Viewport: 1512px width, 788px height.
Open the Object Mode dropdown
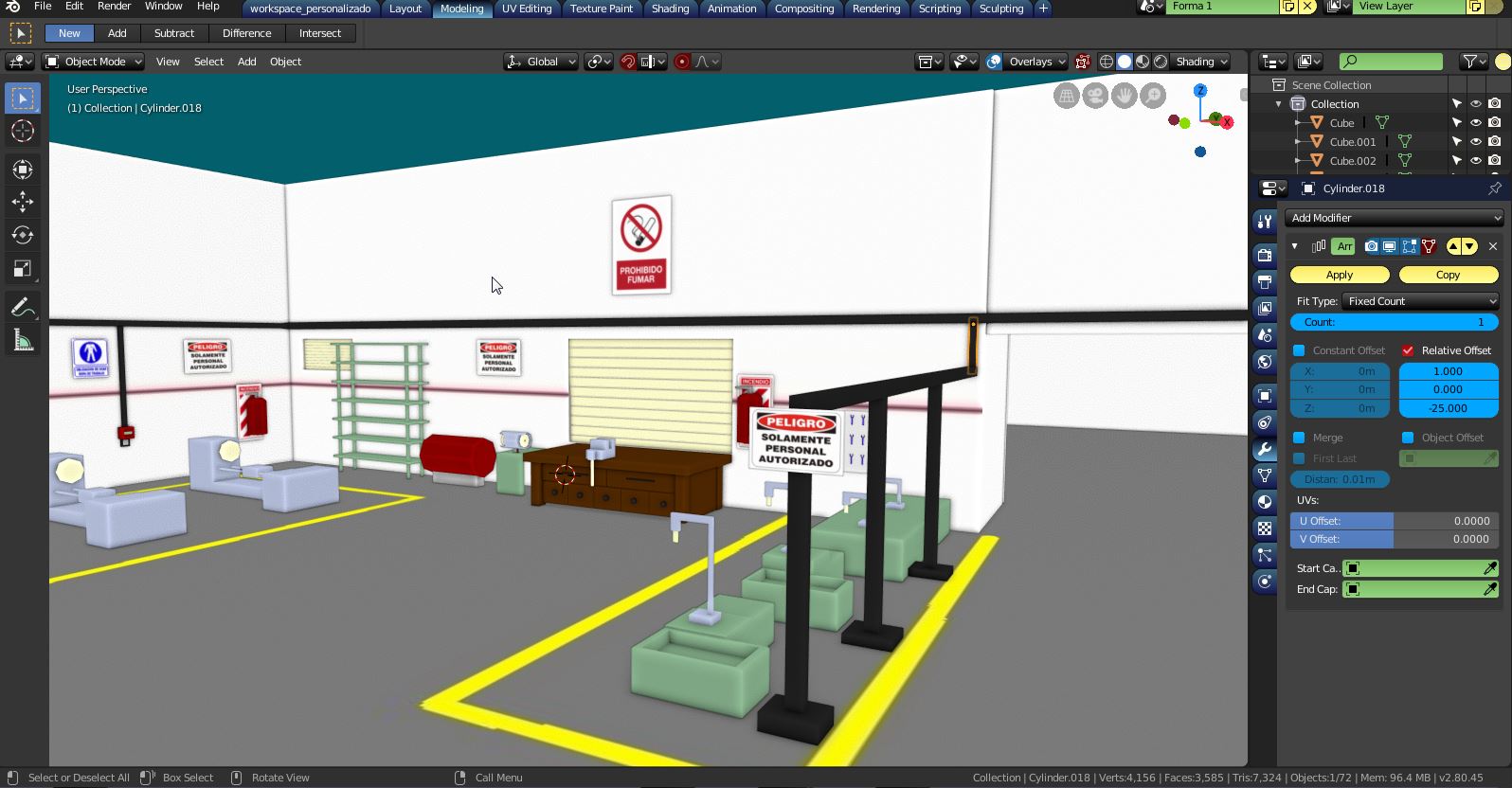coord(93,62)
